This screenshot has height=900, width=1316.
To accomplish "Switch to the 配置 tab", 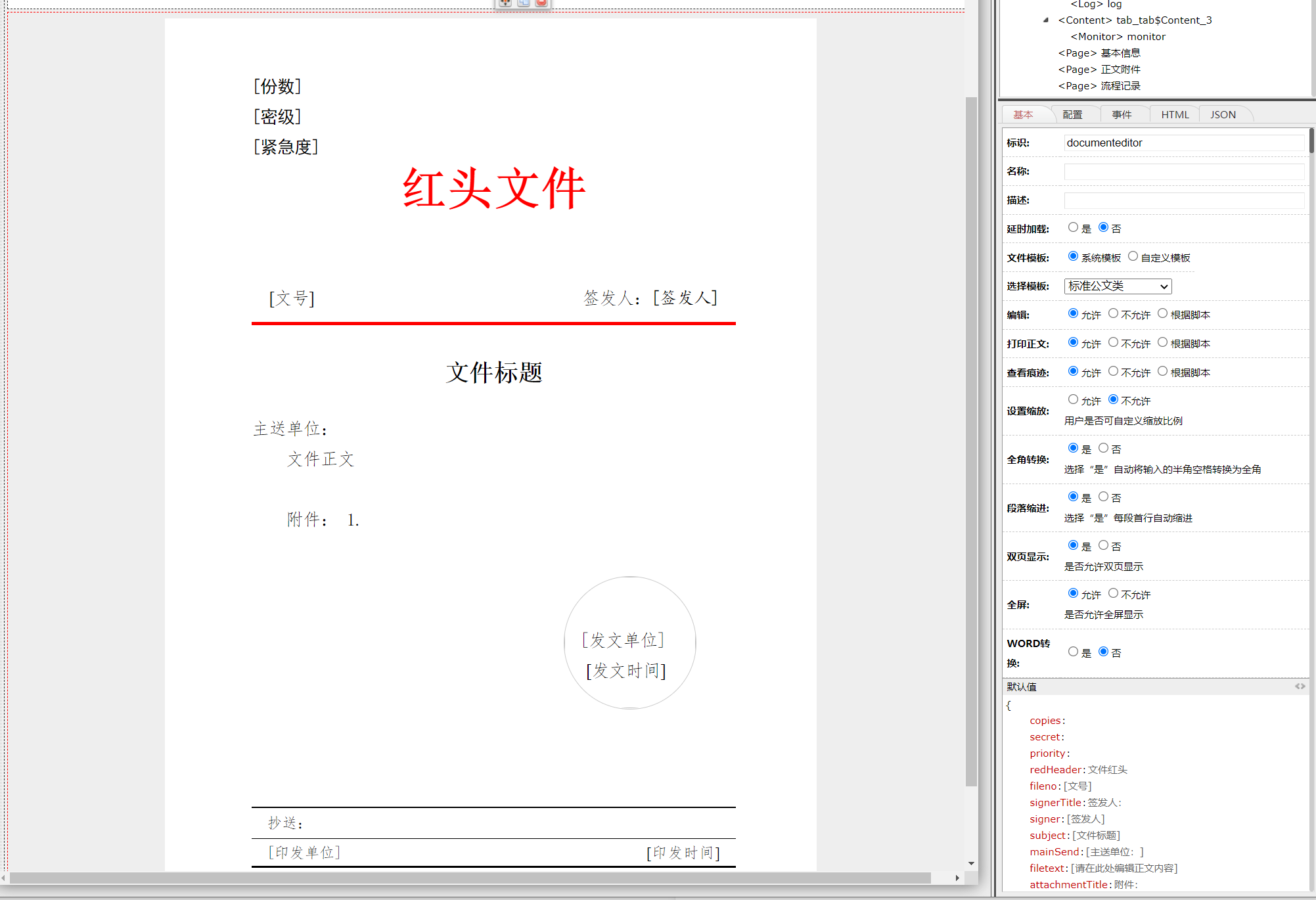I will [1072, 114].
